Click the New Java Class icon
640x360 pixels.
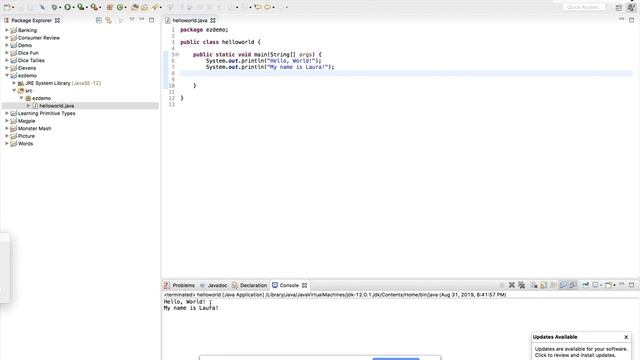coord(120,7)
